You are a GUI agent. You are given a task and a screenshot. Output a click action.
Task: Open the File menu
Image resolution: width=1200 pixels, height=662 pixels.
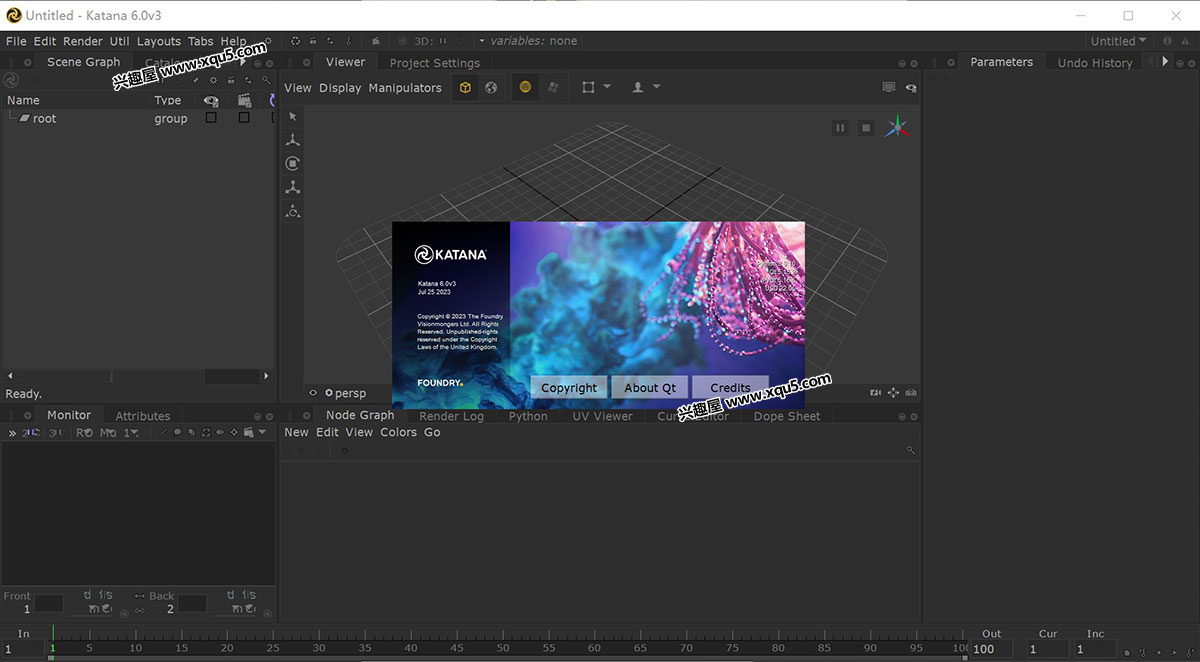pyautogui.click(x=16, y=41)
